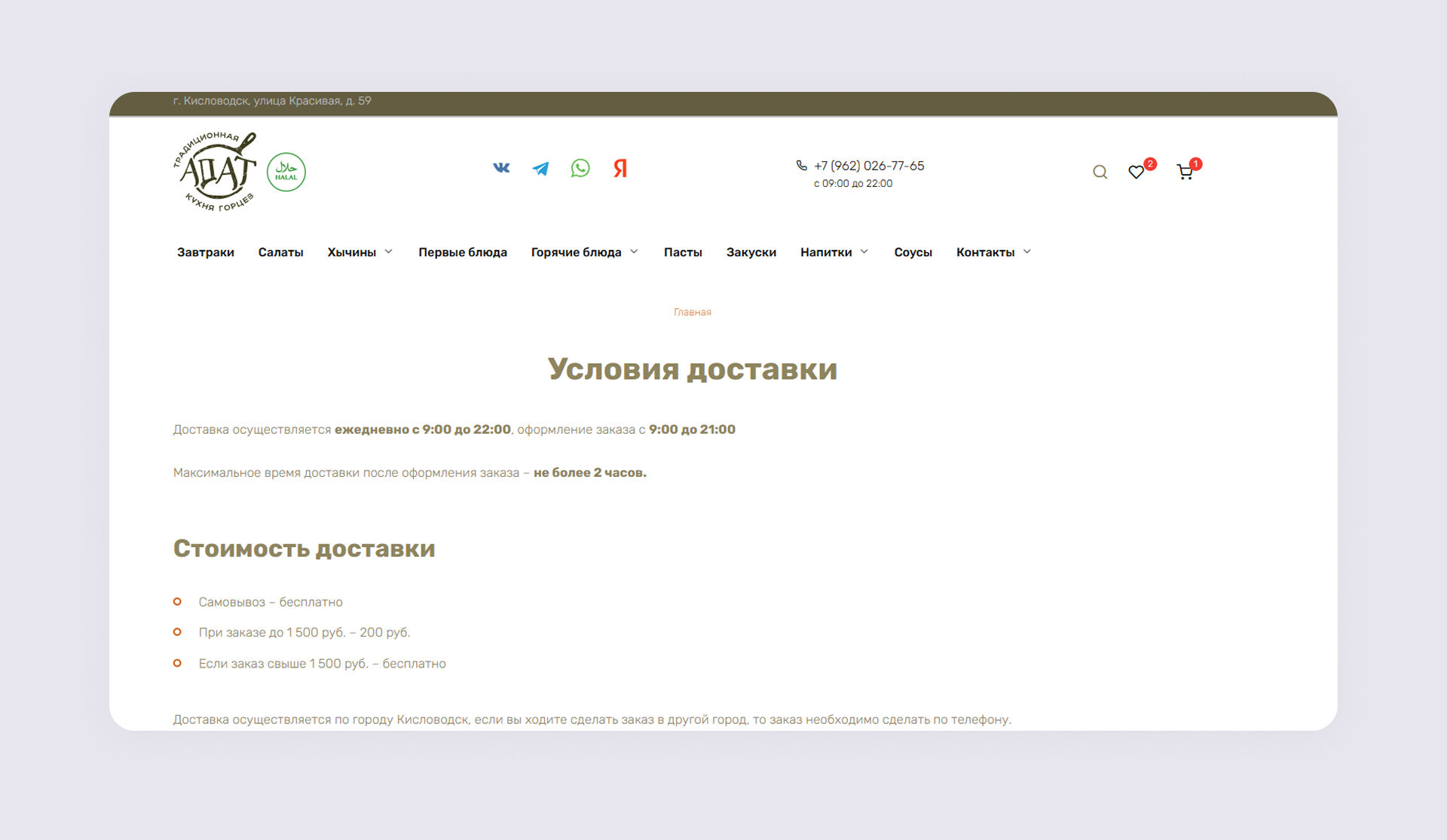Open the VK social media icon
1447x840 pixels.
(x=501, y=168)
